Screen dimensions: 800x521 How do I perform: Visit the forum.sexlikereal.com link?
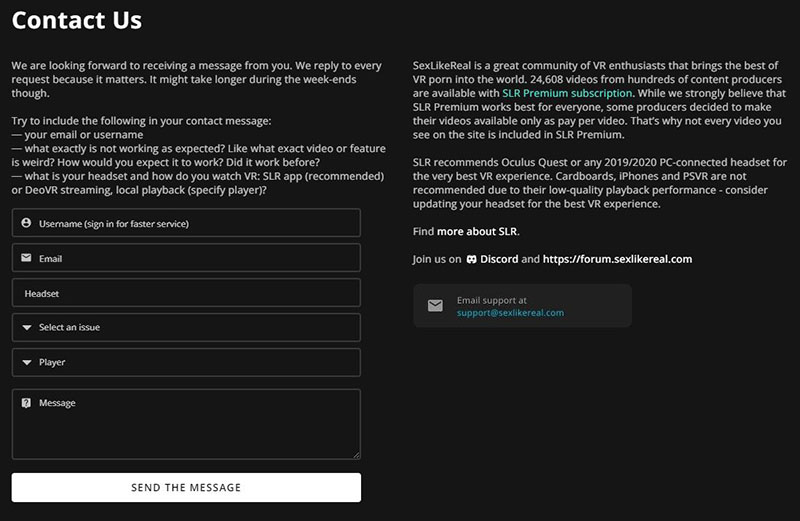point(617,259)
